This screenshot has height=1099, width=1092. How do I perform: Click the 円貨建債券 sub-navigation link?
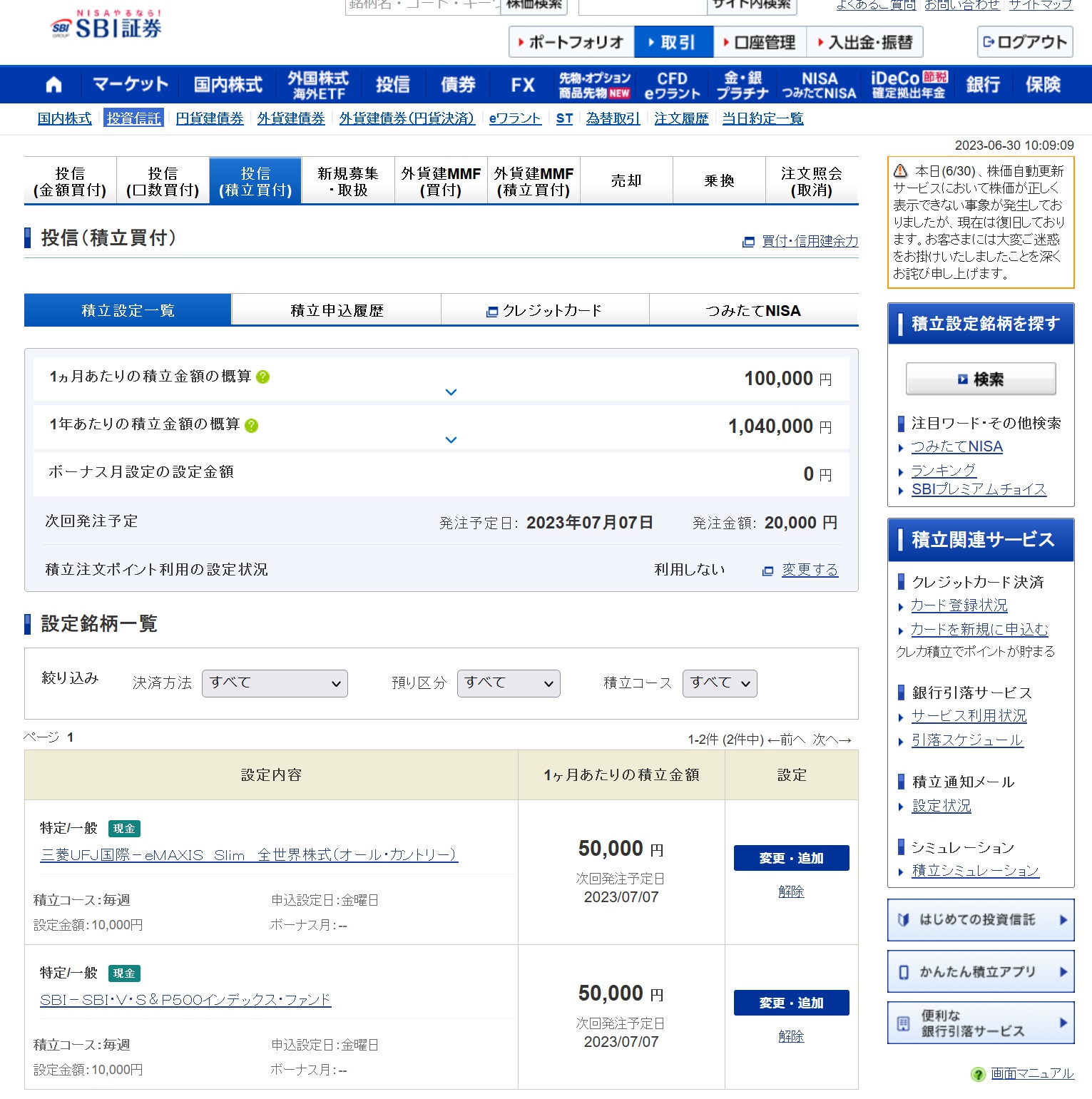[210, 118]
